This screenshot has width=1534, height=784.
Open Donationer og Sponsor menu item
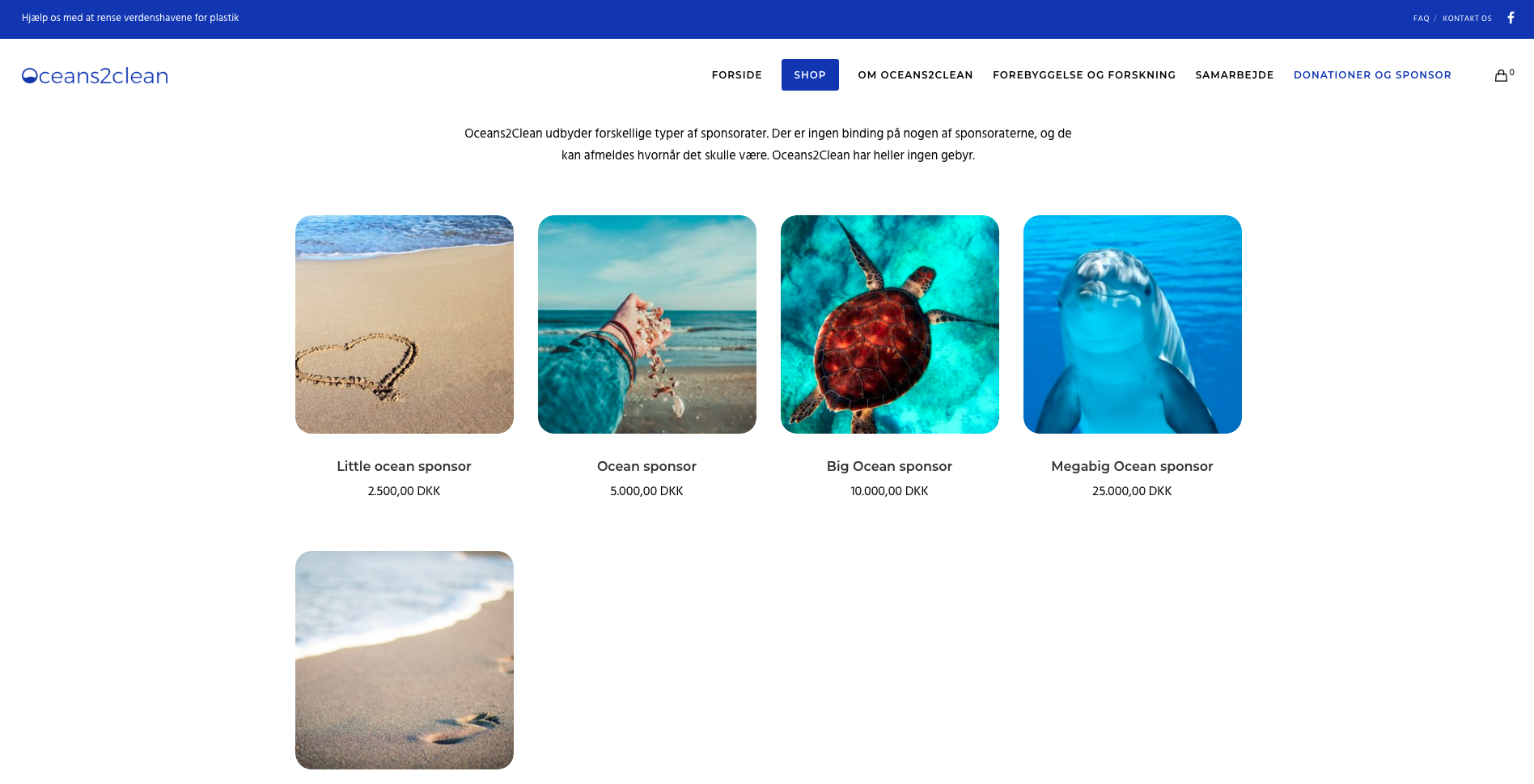click(x=1372, y=75)
